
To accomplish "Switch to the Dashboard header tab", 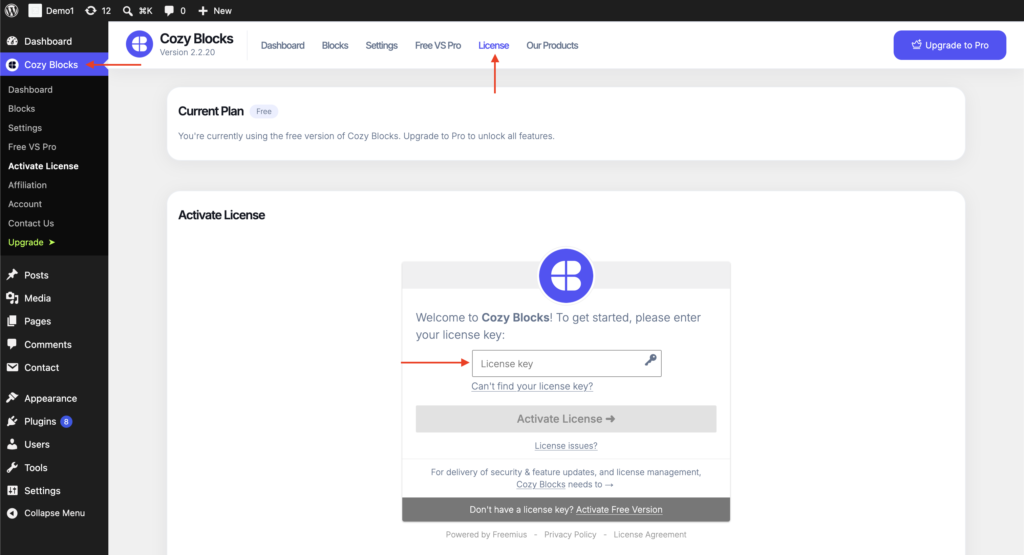I will (283, 45).
